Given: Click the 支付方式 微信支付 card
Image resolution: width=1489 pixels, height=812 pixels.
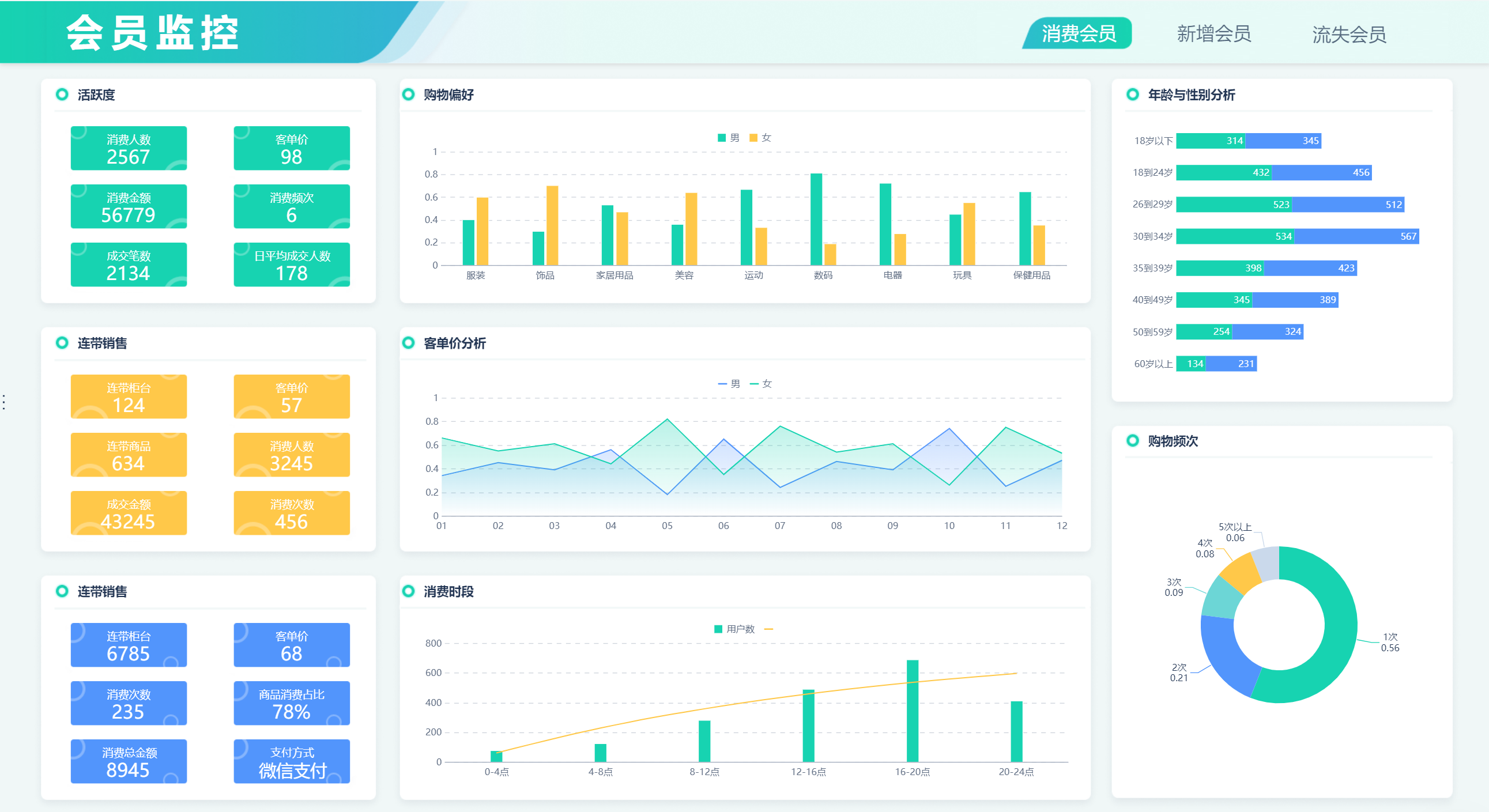Looking at the screenshot, I should [291, 761].
